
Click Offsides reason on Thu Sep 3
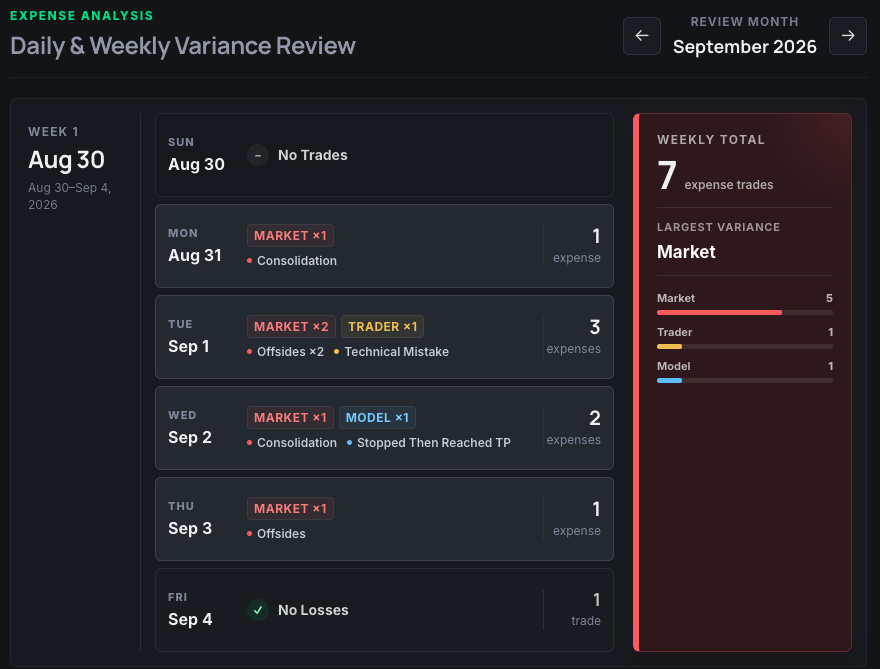[276, 534]
